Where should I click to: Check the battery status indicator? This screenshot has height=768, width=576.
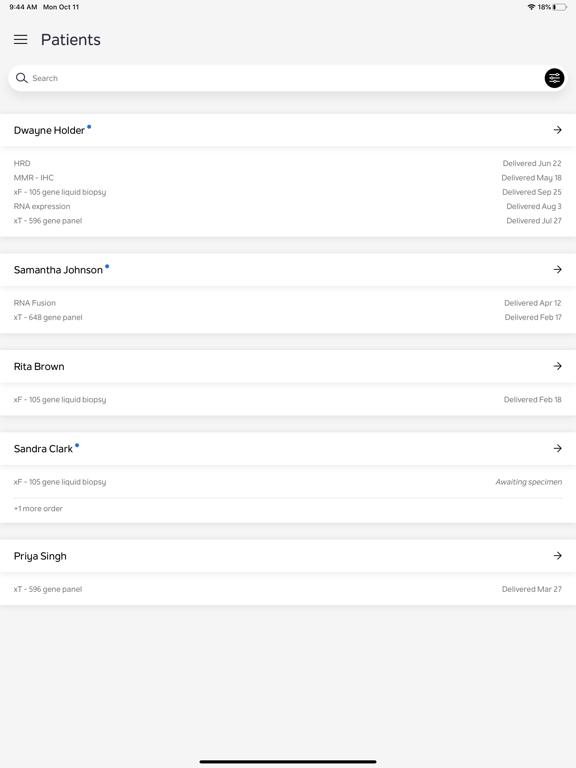[x=560, y=7]
